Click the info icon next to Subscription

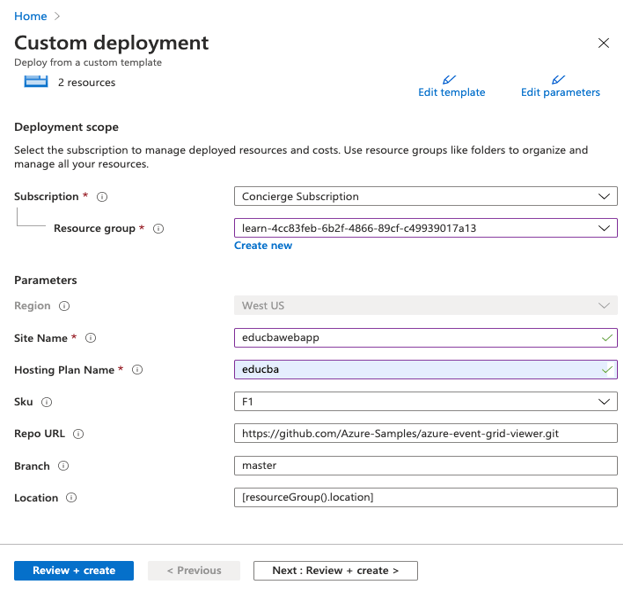pyautogui.click(x=102, y=197)
